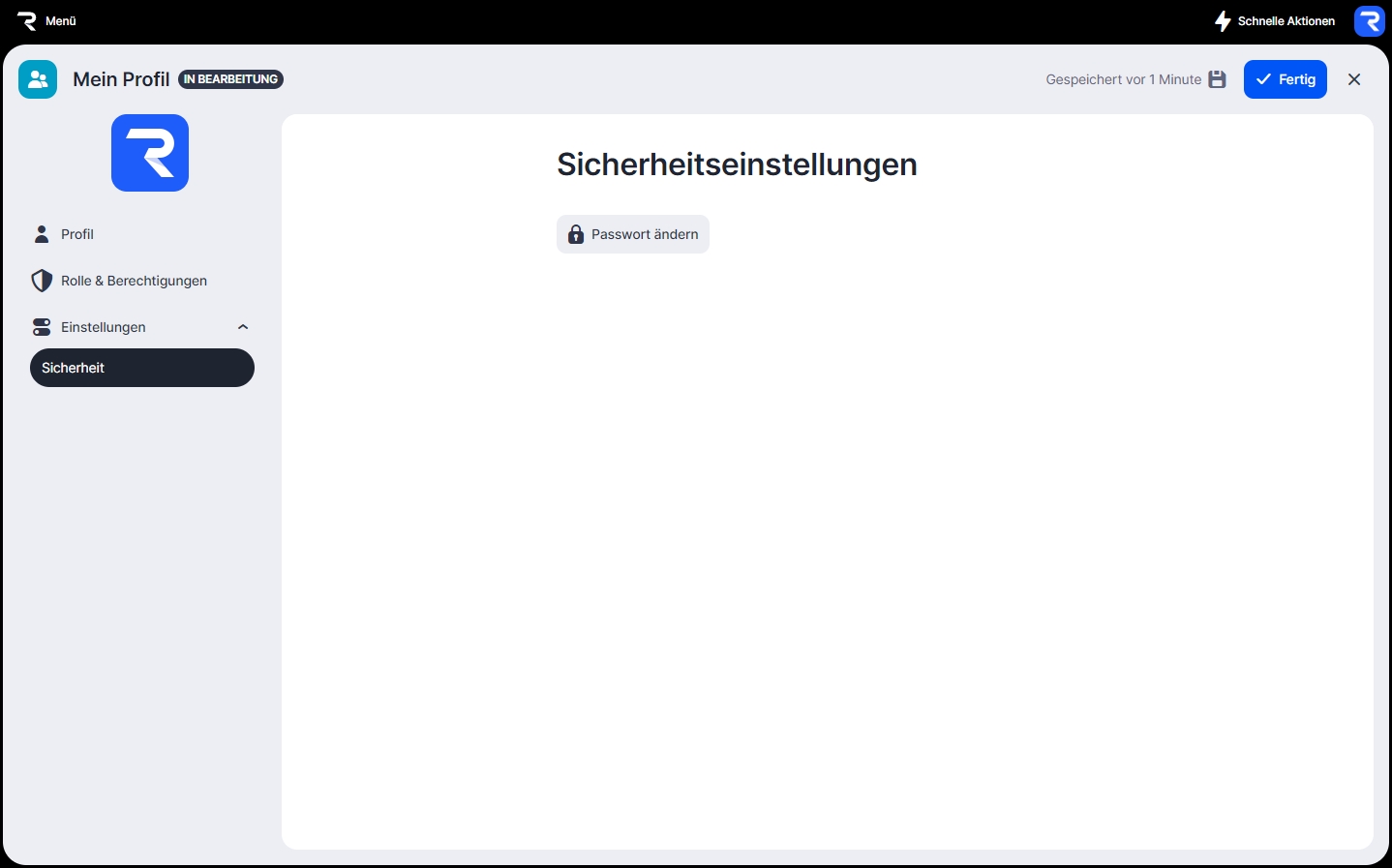Click the lightning bolt quick actions icon
Viewport: 1392px width, 868px height.
point(1223,21)
